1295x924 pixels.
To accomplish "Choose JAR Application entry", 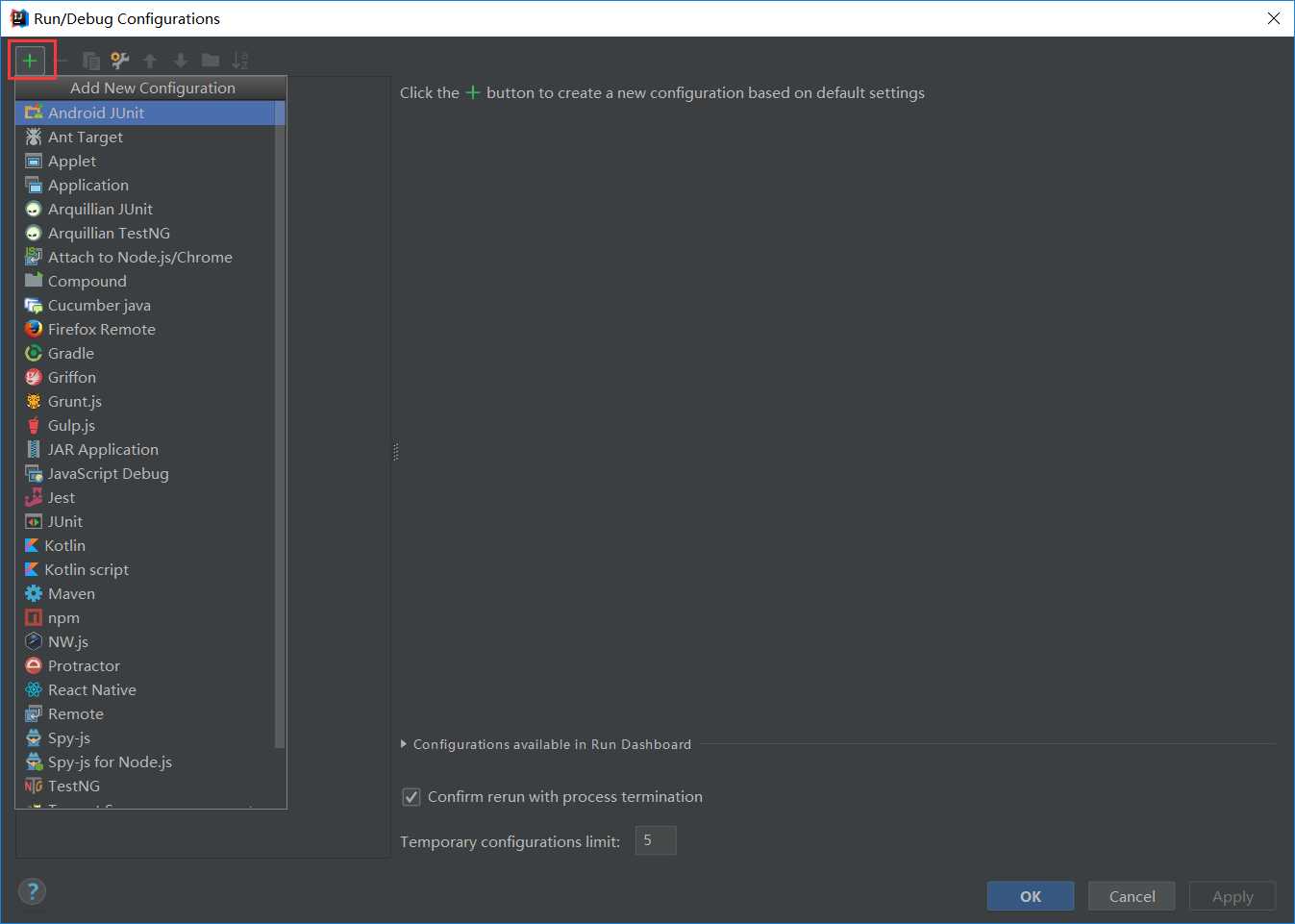I will (145, 449).
